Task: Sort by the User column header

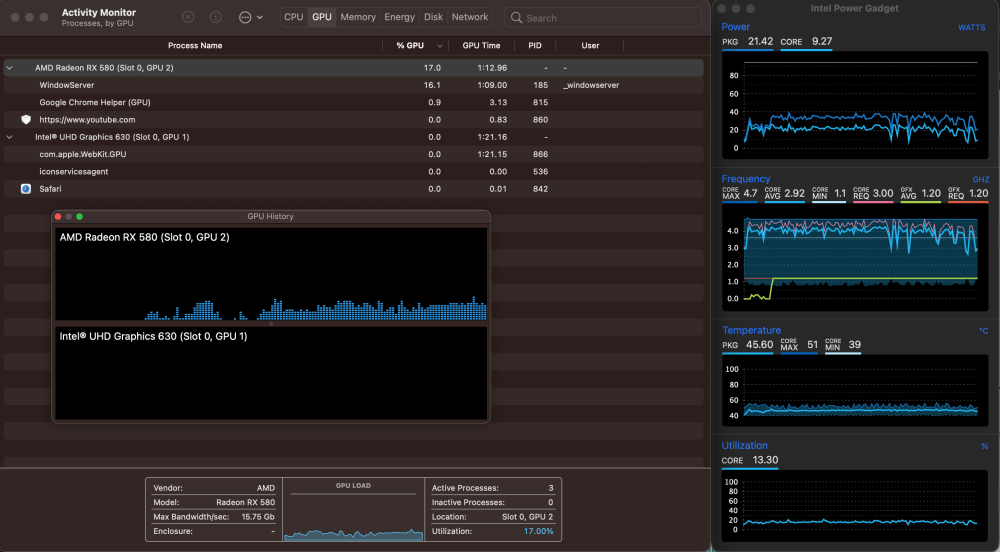Action: (590, 45)
